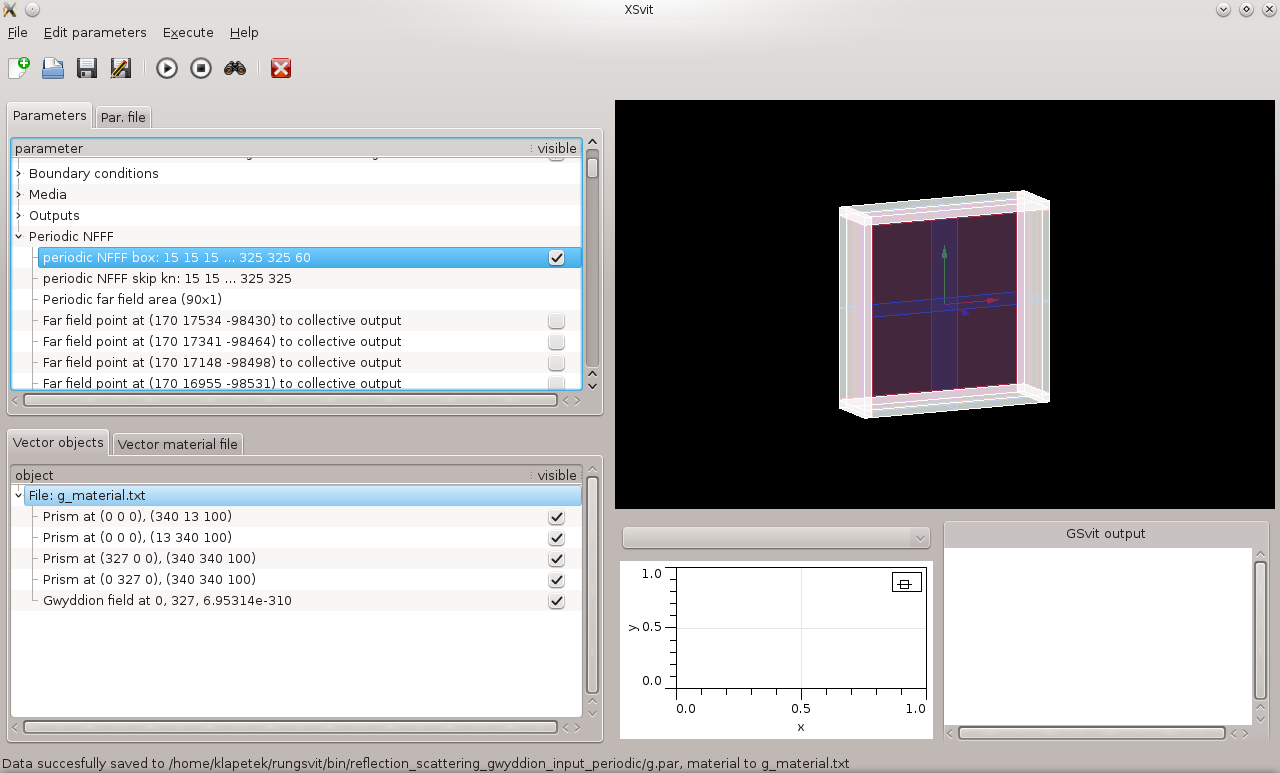Screen dimensions: 1280x773
Task: Collapse the Periodic NFFF tree node
Action: point(19,237)
